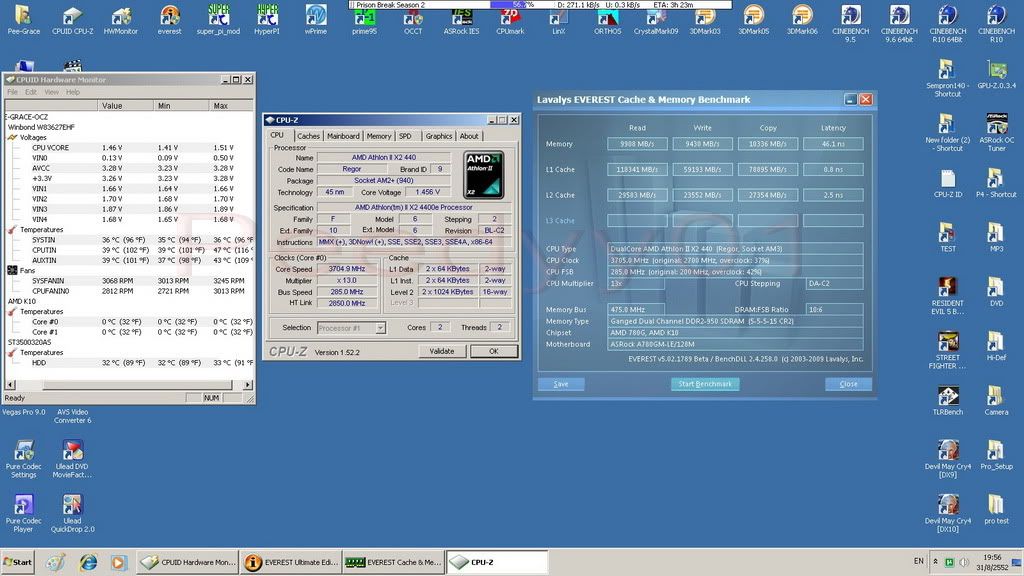The height and width of the screenshot is (576, 1024).
Task: Launch Devil May Cry4 [DX9] shortcut
Action: pyautogui.click(x=948, y=459)
